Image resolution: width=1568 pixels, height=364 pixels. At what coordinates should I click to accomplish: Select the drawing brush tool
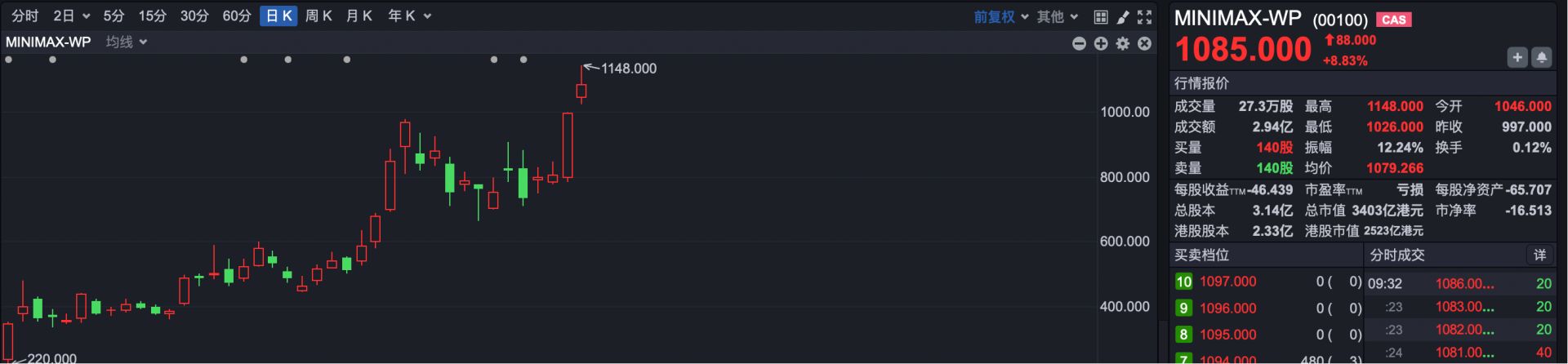click(x=1123, y=17)
